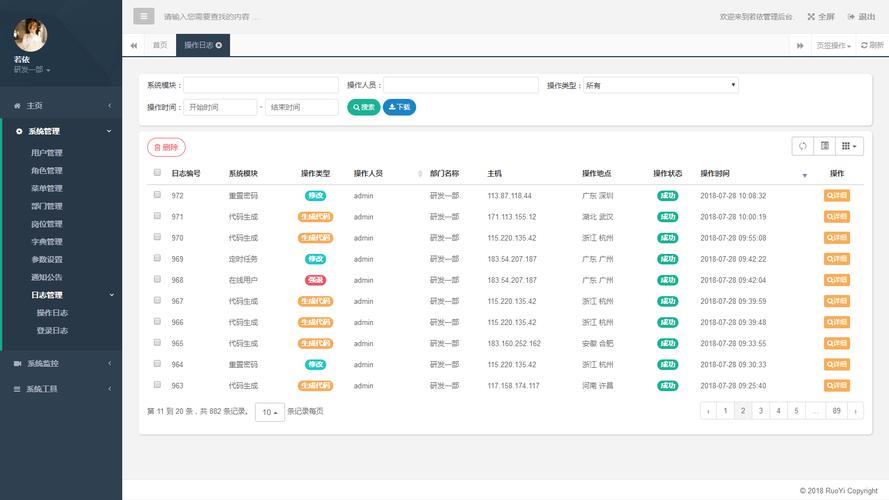Open the 操作类型 dropdown
This screenshot has height=500, width=889.
[x=661, y=85]
